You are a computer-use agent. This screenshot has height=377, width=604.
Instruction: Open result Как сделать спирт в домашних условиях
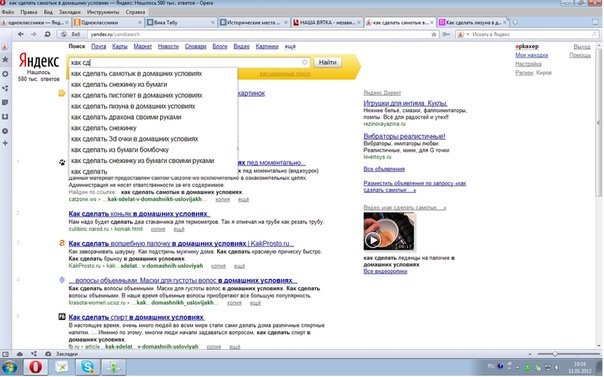tap(136, 318)
